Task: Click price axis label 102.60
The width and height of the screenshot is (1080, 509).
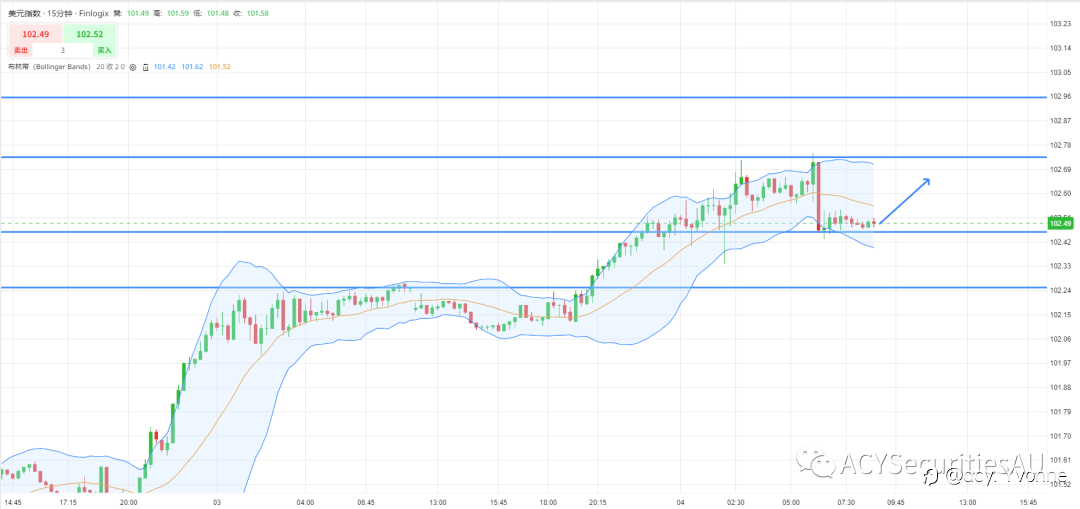Action: (x=1059, y=193)
